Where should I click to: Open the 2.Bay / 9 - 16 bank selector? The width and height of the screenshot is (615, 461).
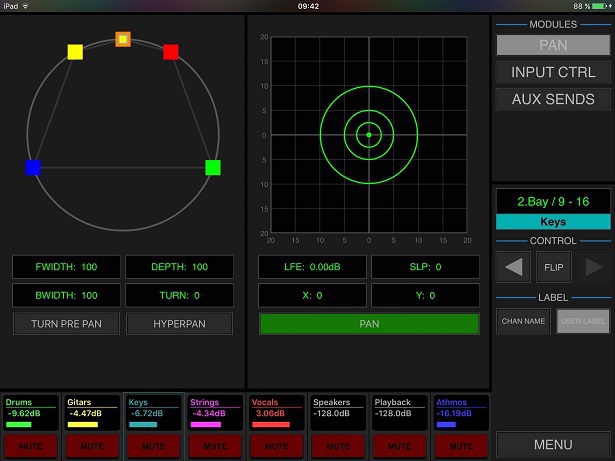(x=553, y=201)
